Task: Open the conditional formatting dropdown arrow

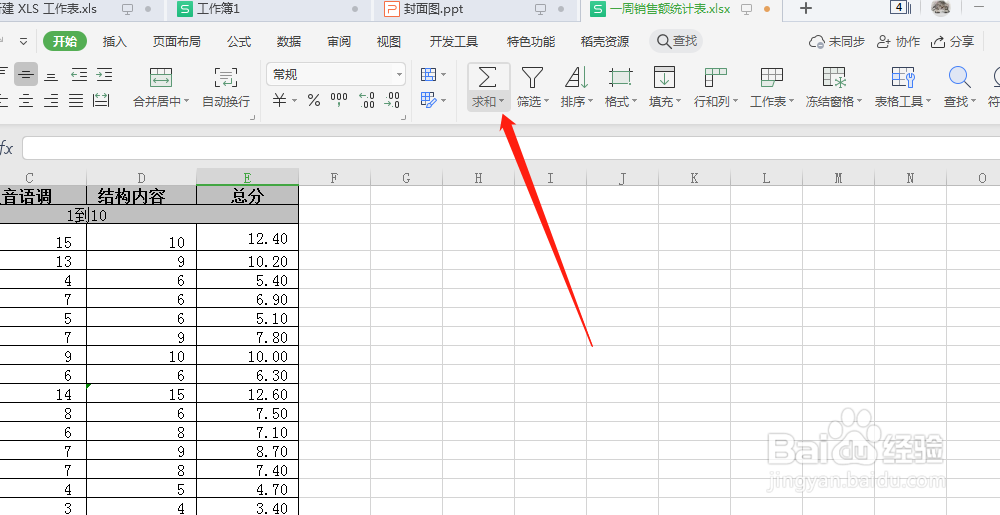Action: (444, 75)
